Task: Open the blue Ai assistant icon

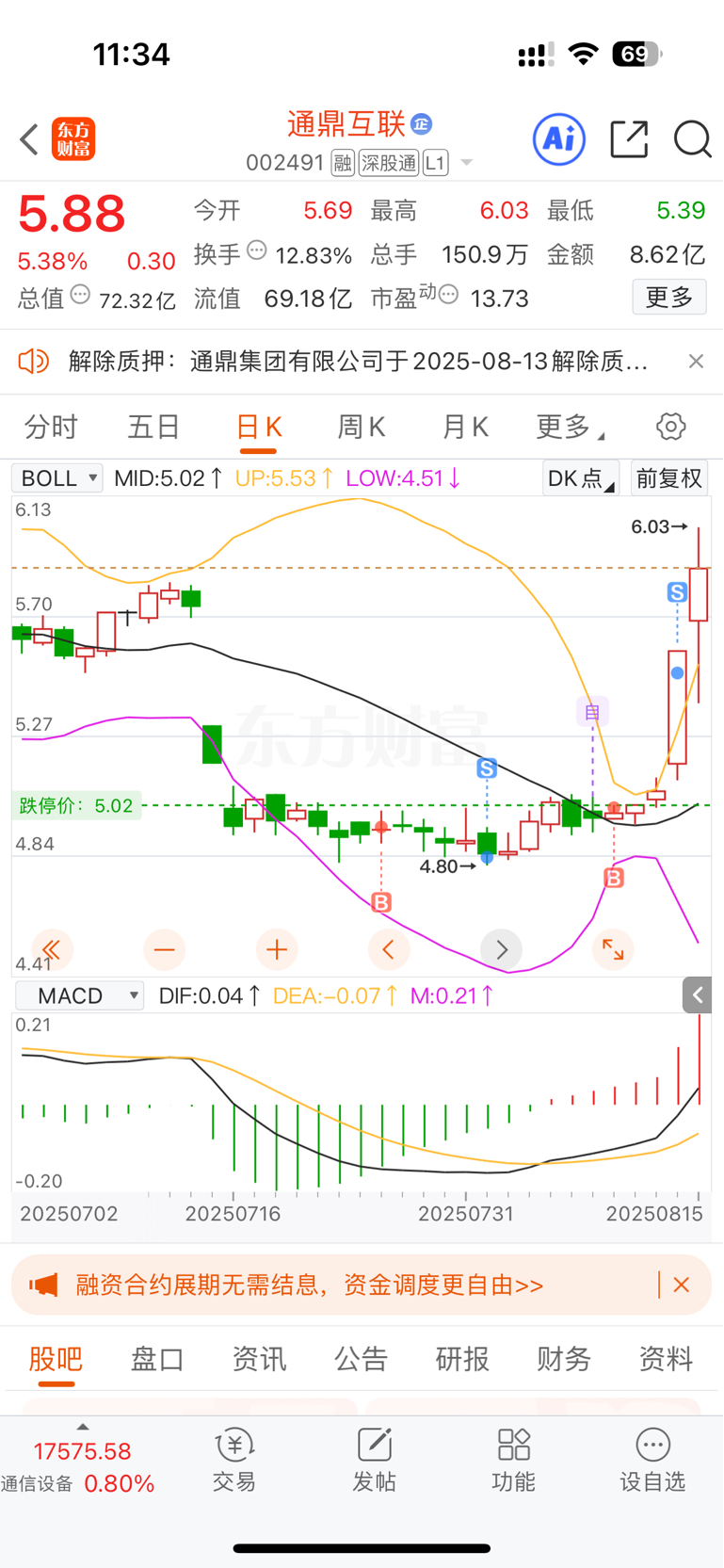Action: (559, 139)
